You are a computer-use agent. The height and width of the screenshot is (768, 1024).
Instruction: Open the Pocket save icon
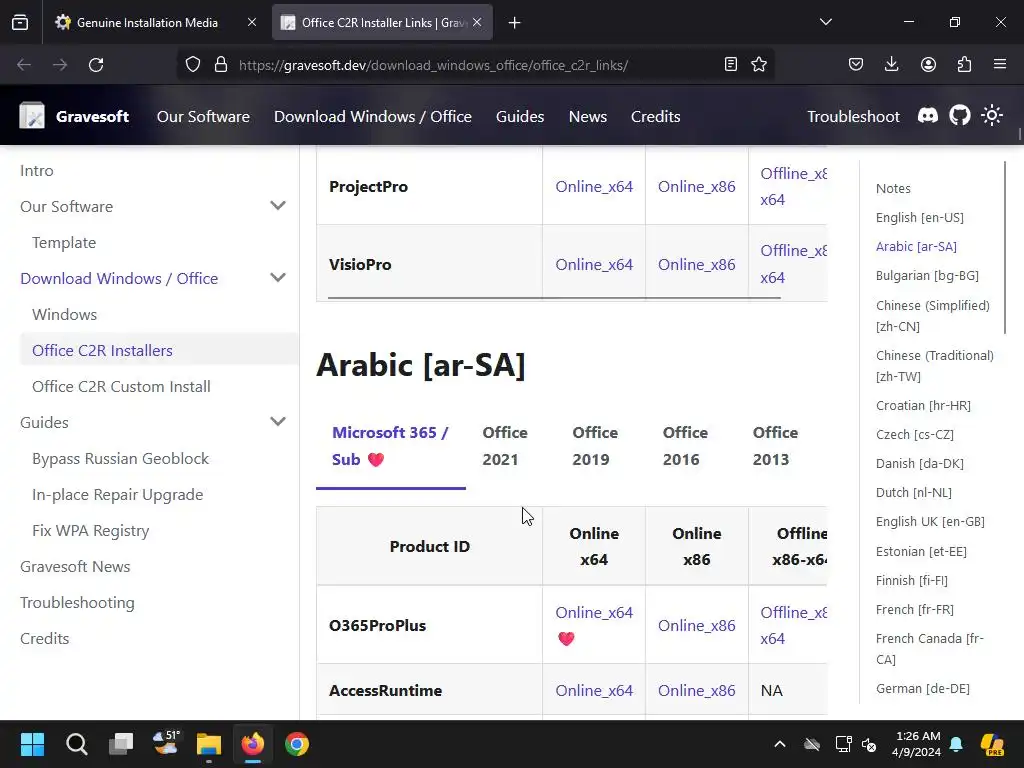856,65
